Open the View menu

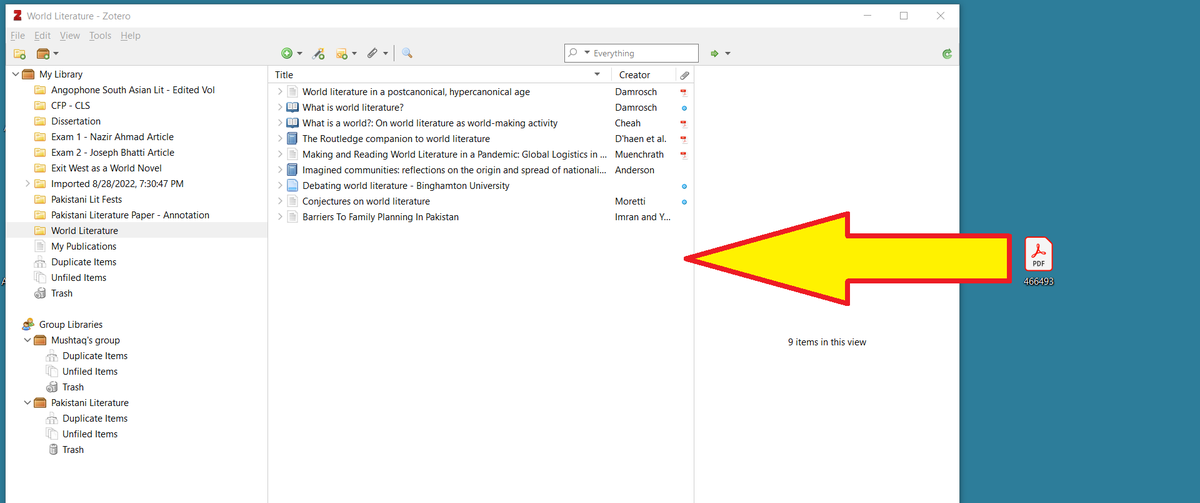70,36
